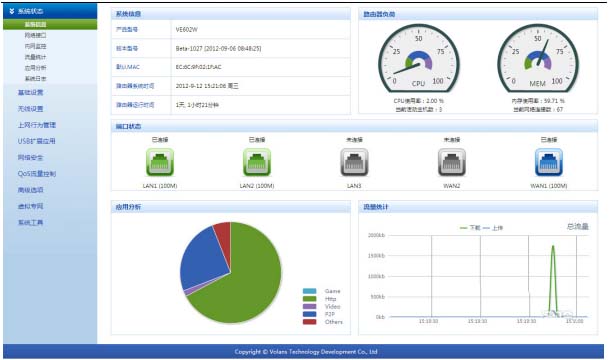Click the green LAN2 (100M) port icon
The height and width of the screenshot is (360, 609).
pos(257,162)
